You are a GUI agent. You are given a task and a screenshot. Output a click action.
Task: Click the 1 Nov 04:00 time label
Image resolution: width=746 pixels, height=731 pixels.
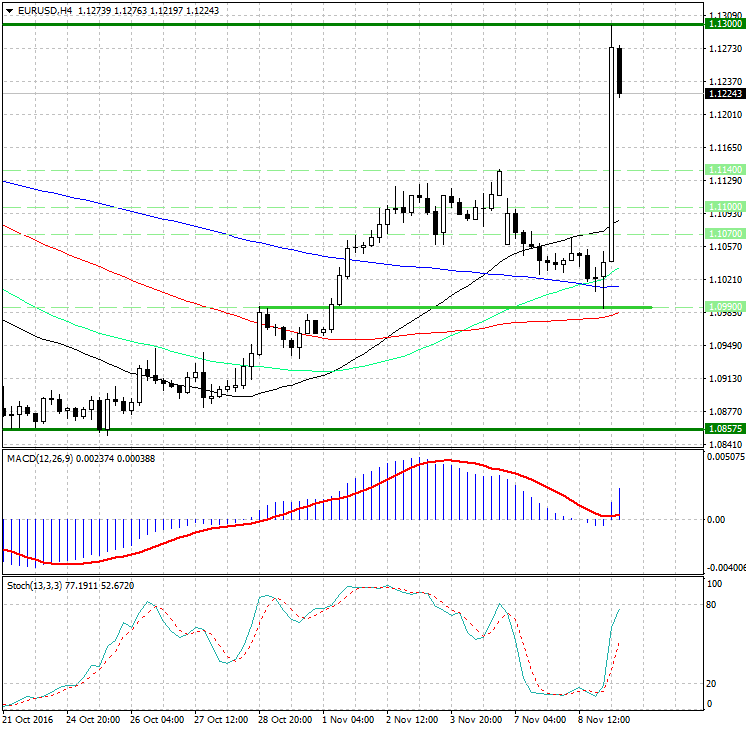(348, 719)
